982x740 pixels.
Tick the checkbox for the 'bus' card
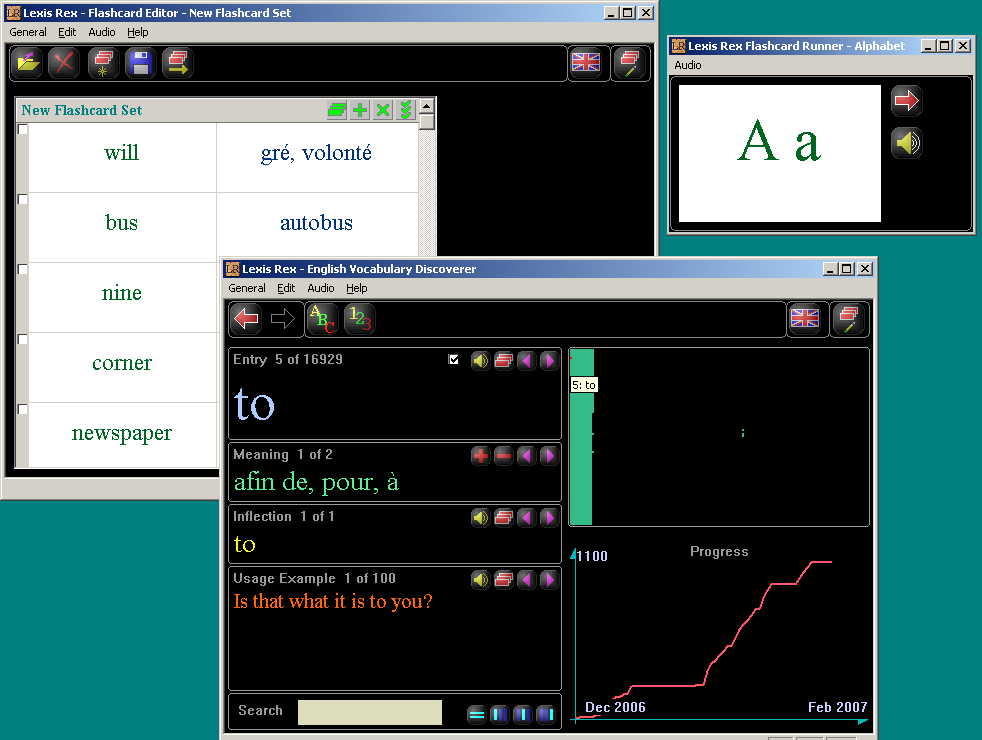pyautogui.click(x=23, y=200)
